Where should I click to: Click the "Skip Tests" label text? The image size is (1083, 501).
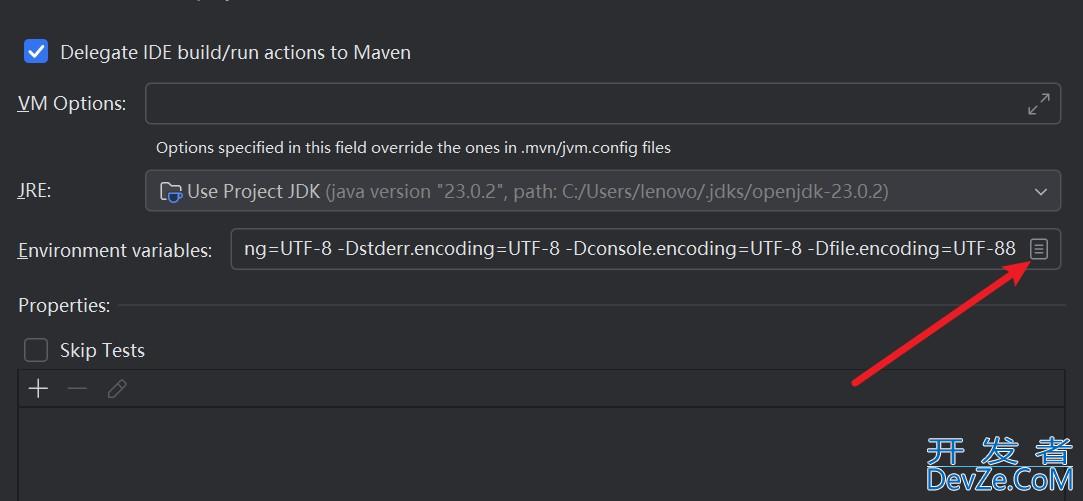102,350
